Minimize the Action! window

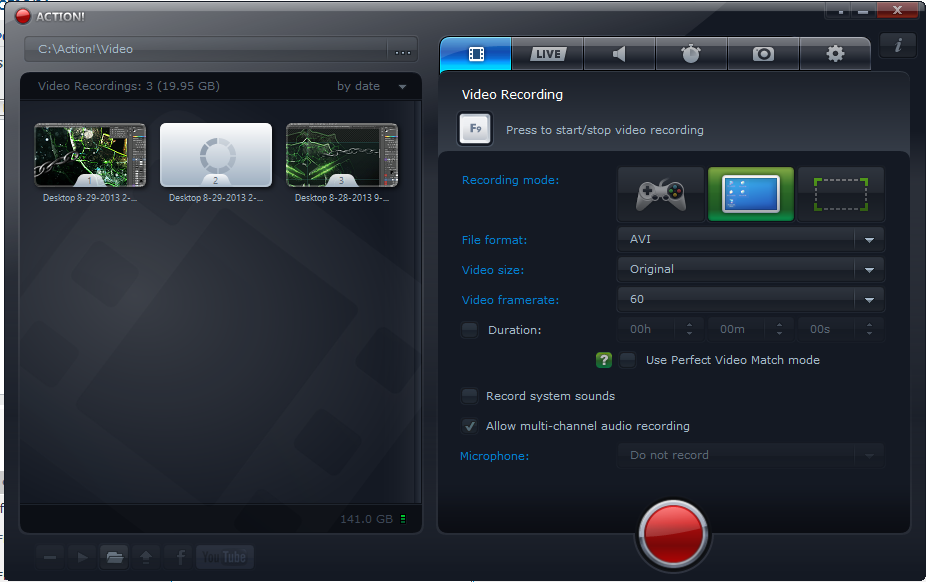863,11
